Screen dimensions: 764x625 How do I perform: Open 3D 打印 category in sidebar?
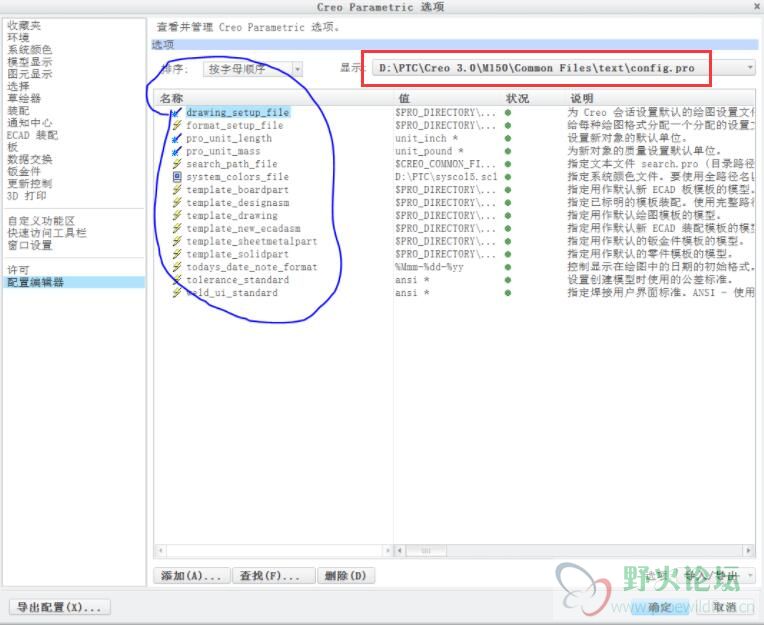[x=27, y=196]
